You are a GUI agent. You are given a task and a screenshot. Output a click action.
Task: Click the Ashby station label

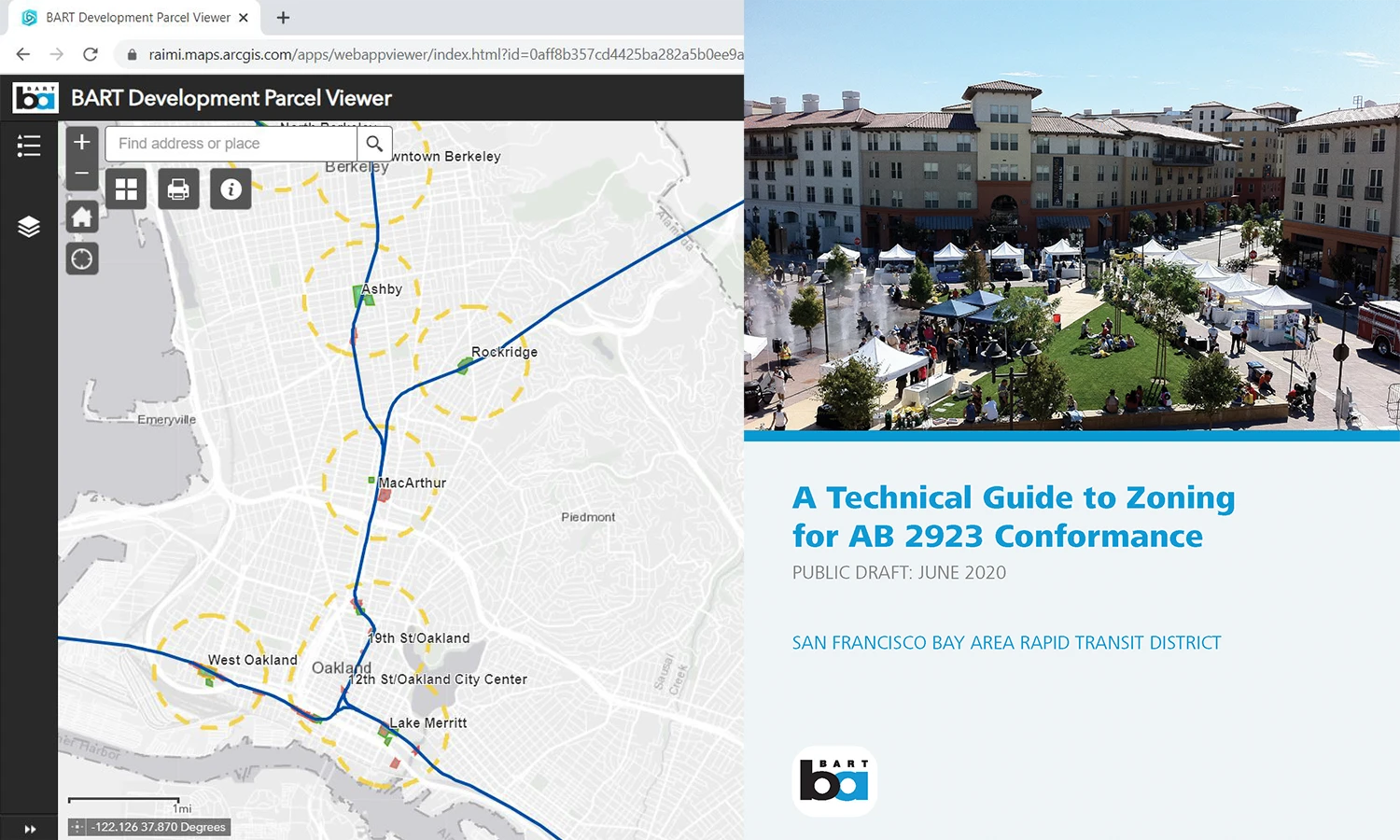click(382, 289)
